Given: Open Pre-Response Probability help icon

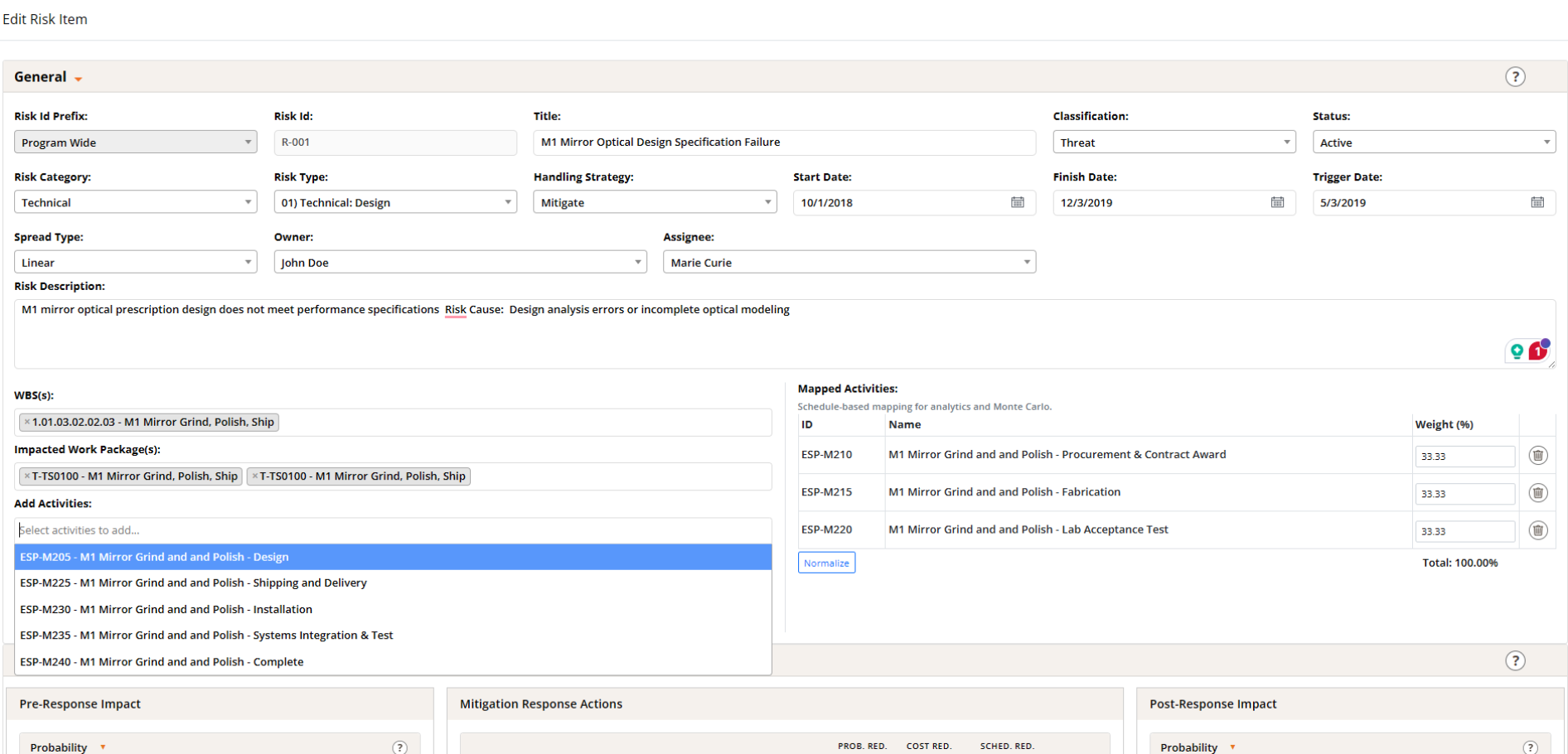Looking at the screenshot, I should [399, 747].
